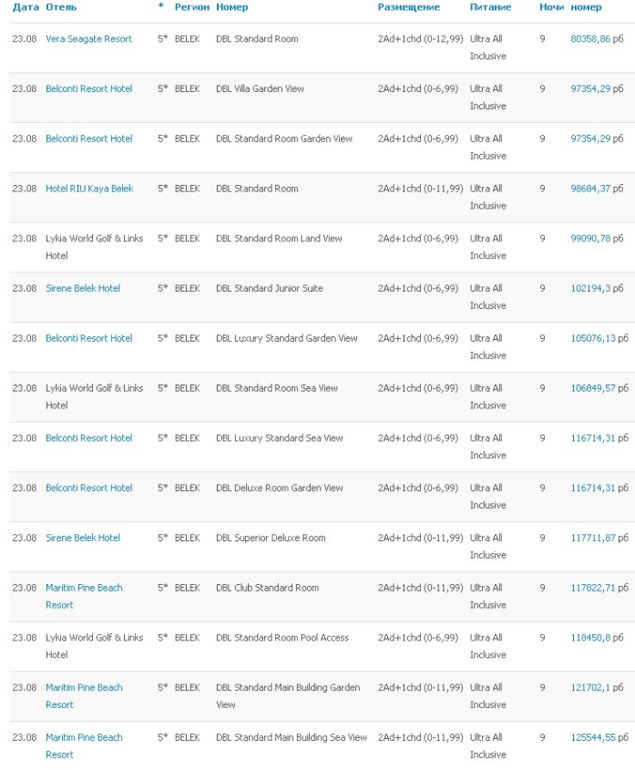Choose the 117711,87 рб price link

(599, 538)
